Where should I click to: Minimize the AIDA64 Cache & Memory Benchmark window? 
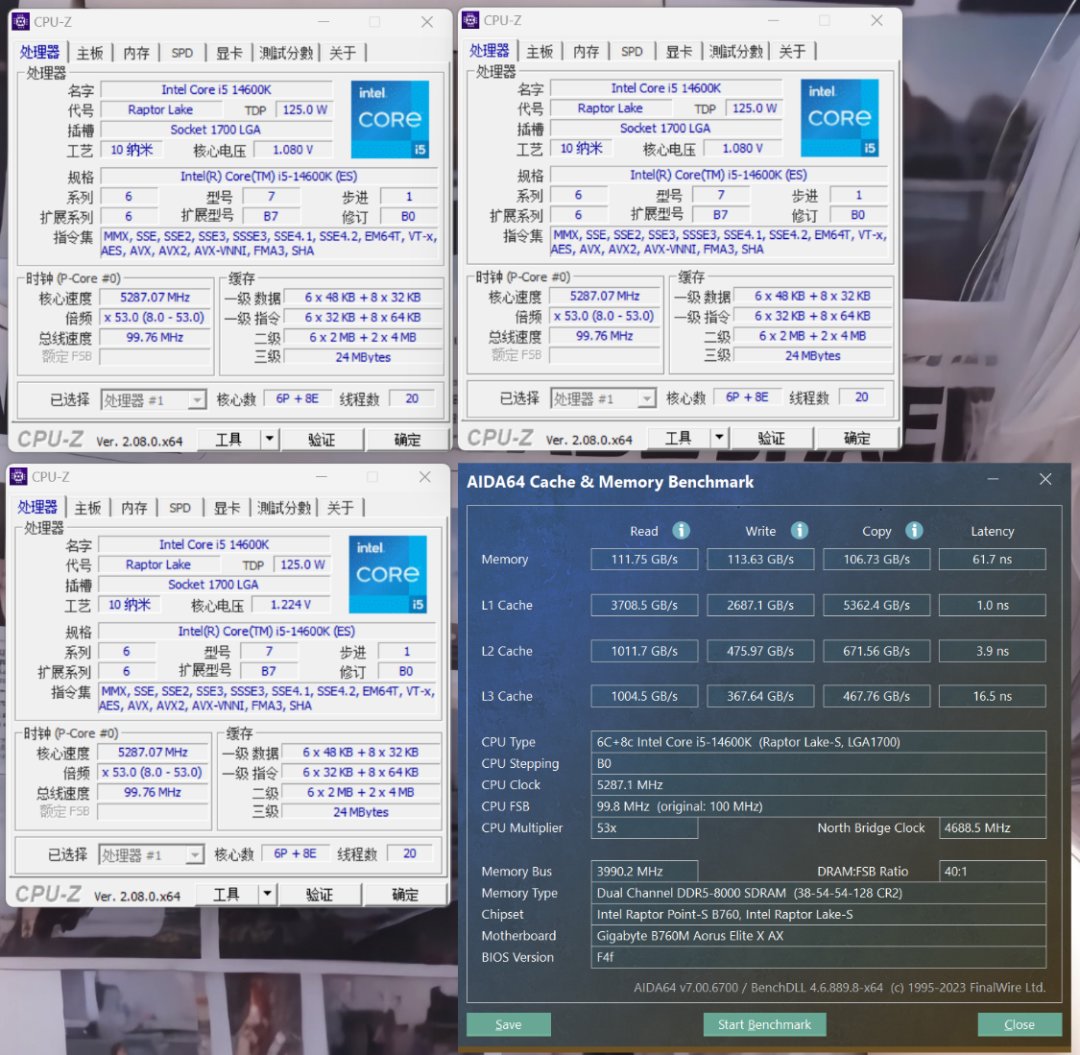pyautogui.click(x=993, y=479)
